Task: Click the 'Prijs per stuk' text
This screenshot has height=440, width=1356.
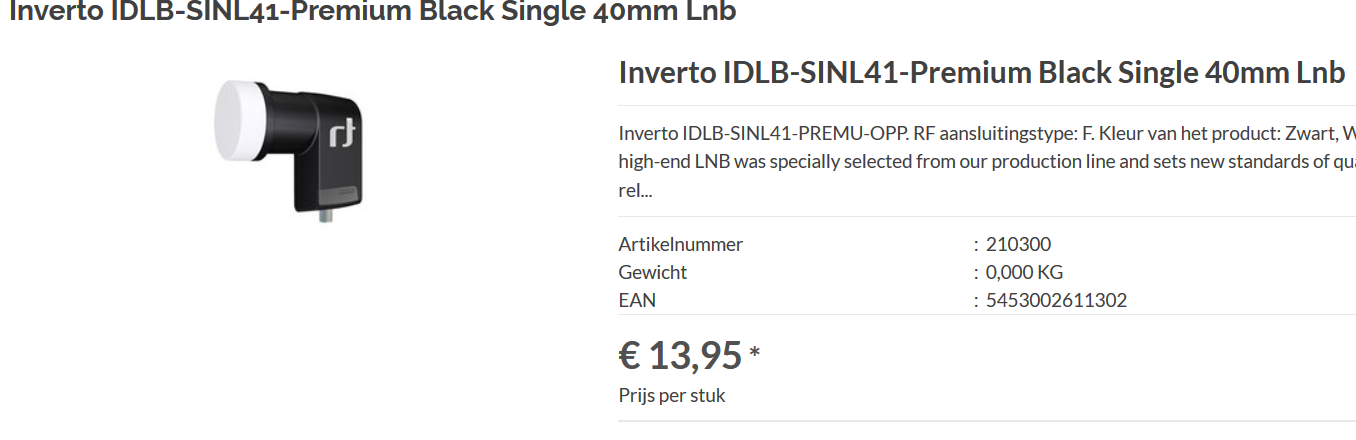Action: point(672,395)
